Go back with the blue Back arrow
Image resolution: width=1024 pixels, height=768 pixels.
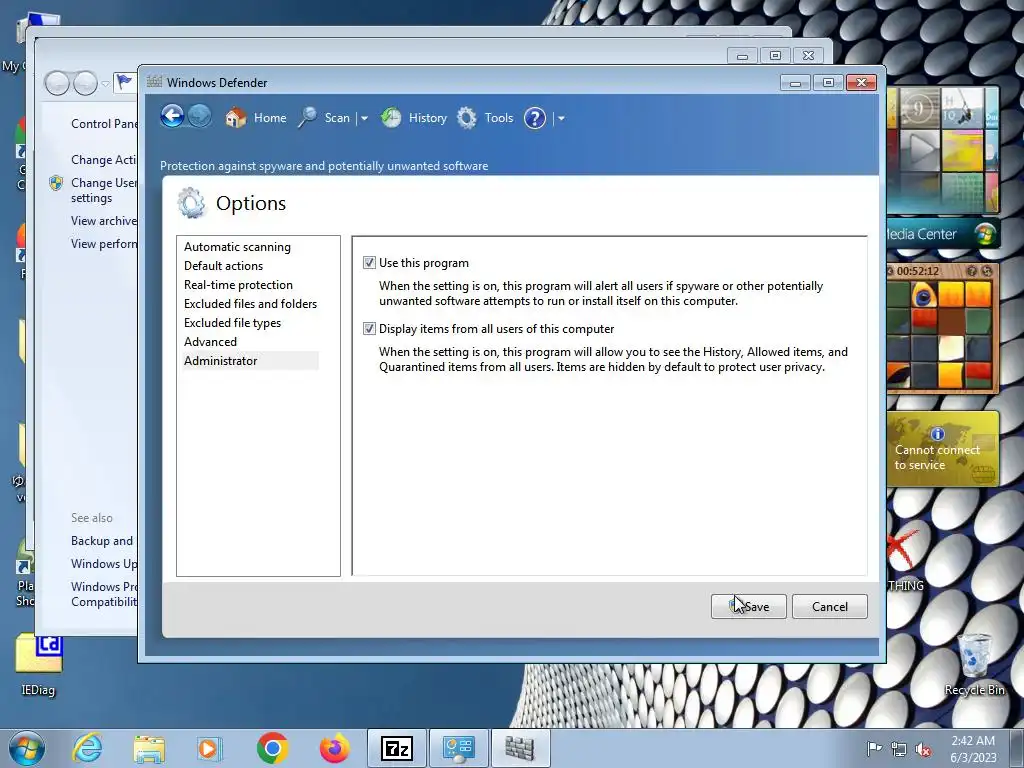[172, 117]
